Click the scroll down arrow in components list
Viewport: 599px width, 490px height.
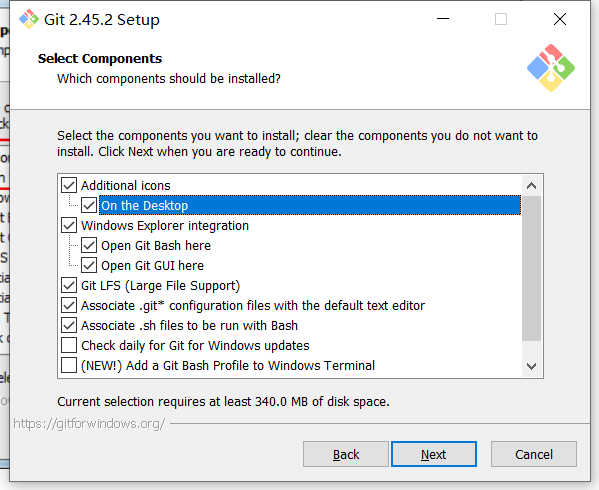[531, 366]
